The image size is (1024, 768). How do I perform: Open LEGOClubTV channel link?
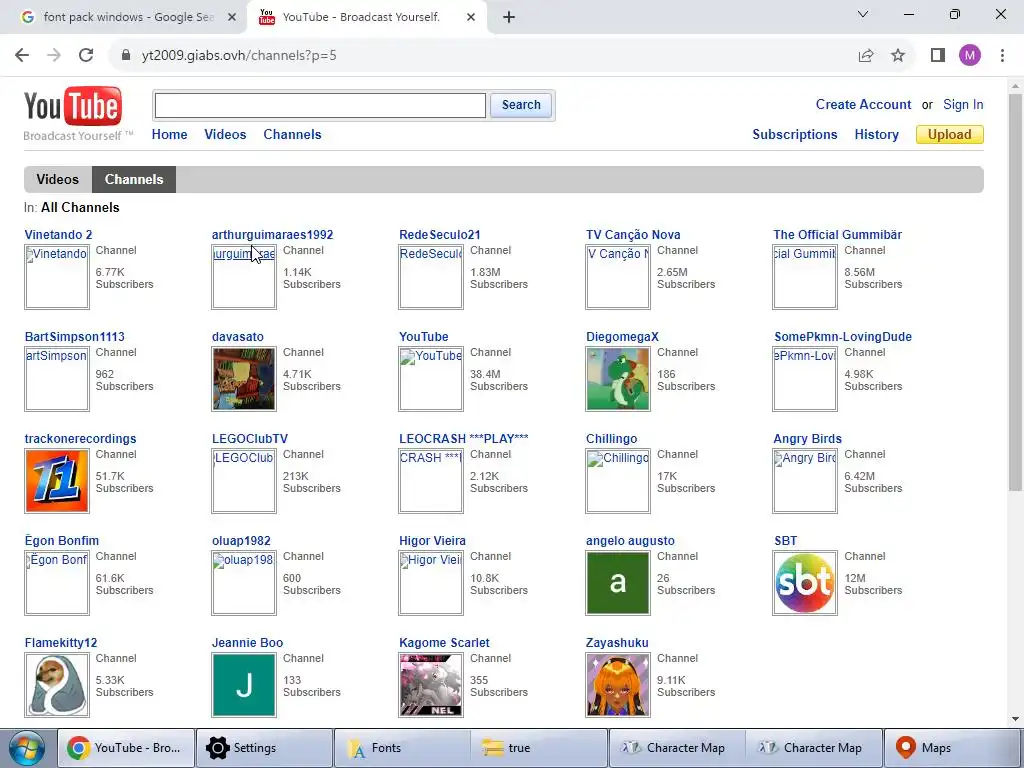[x=249, y=439]
